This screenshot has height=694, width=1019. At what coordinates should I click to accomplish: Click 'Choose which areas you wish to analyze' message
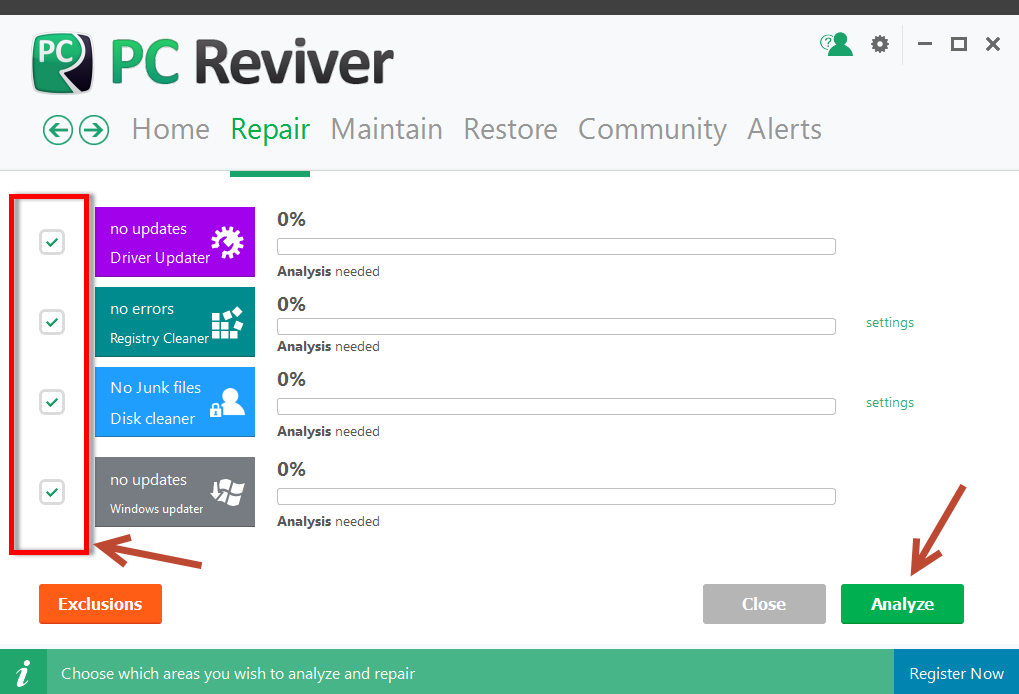(238, 674)
